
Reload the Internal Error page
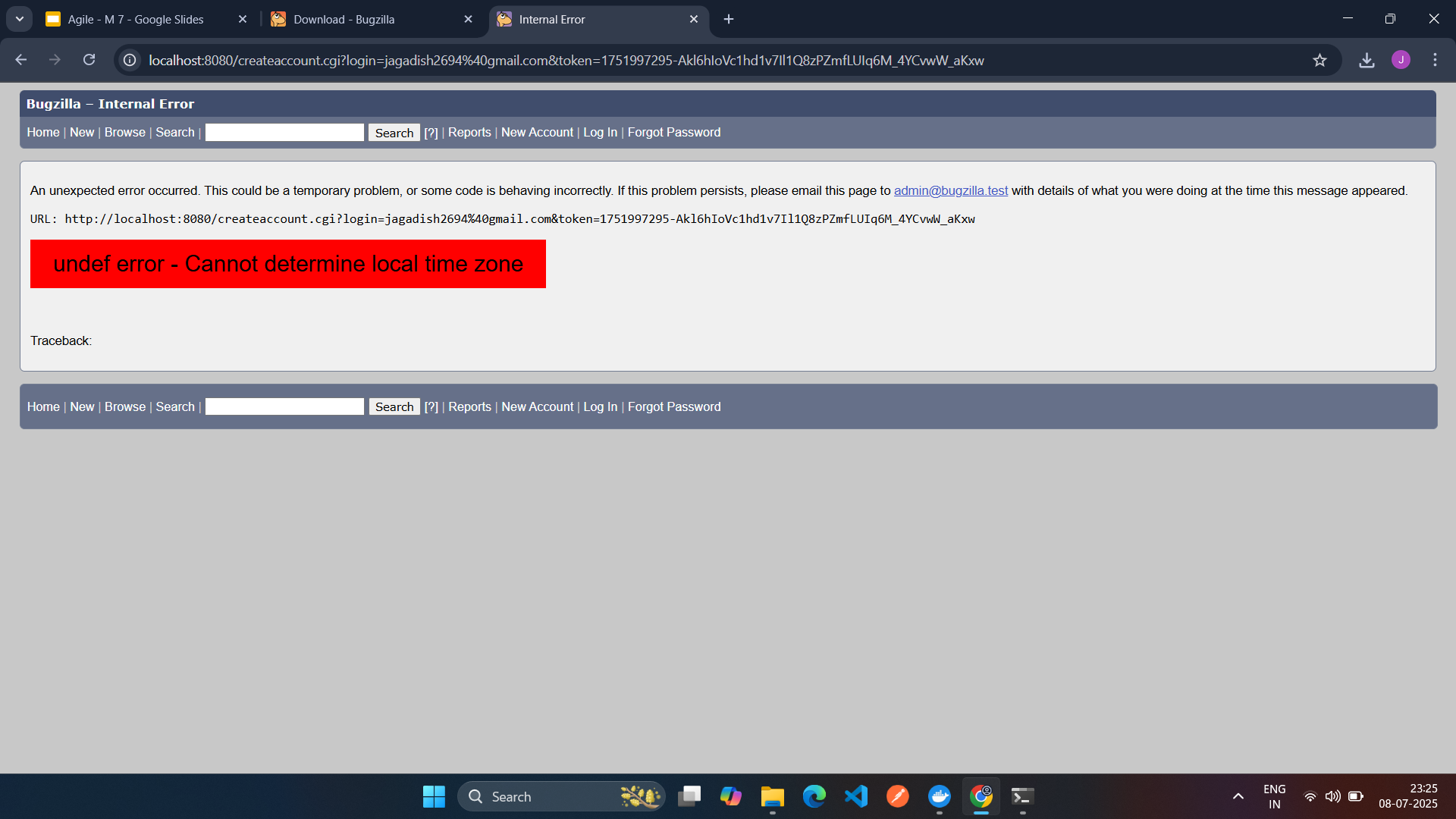pyautogui.click(x=89, y=60)
